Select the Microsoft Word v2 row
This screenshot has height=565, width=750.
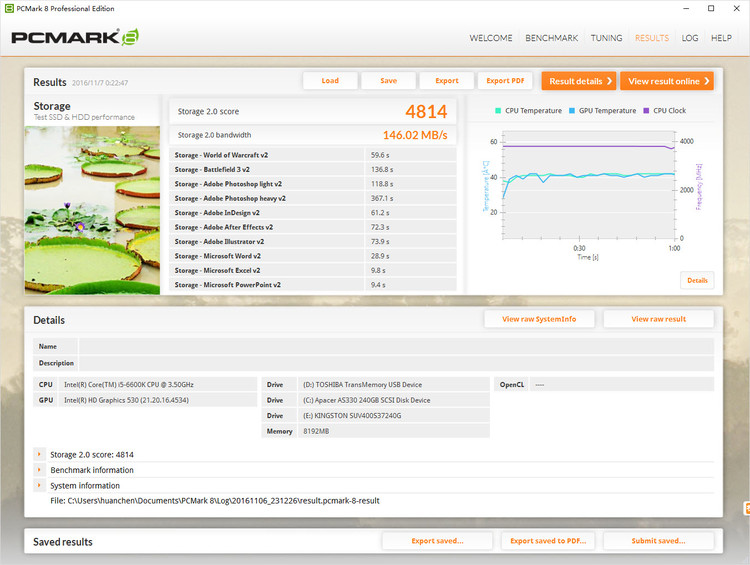(x=313, y=256)
